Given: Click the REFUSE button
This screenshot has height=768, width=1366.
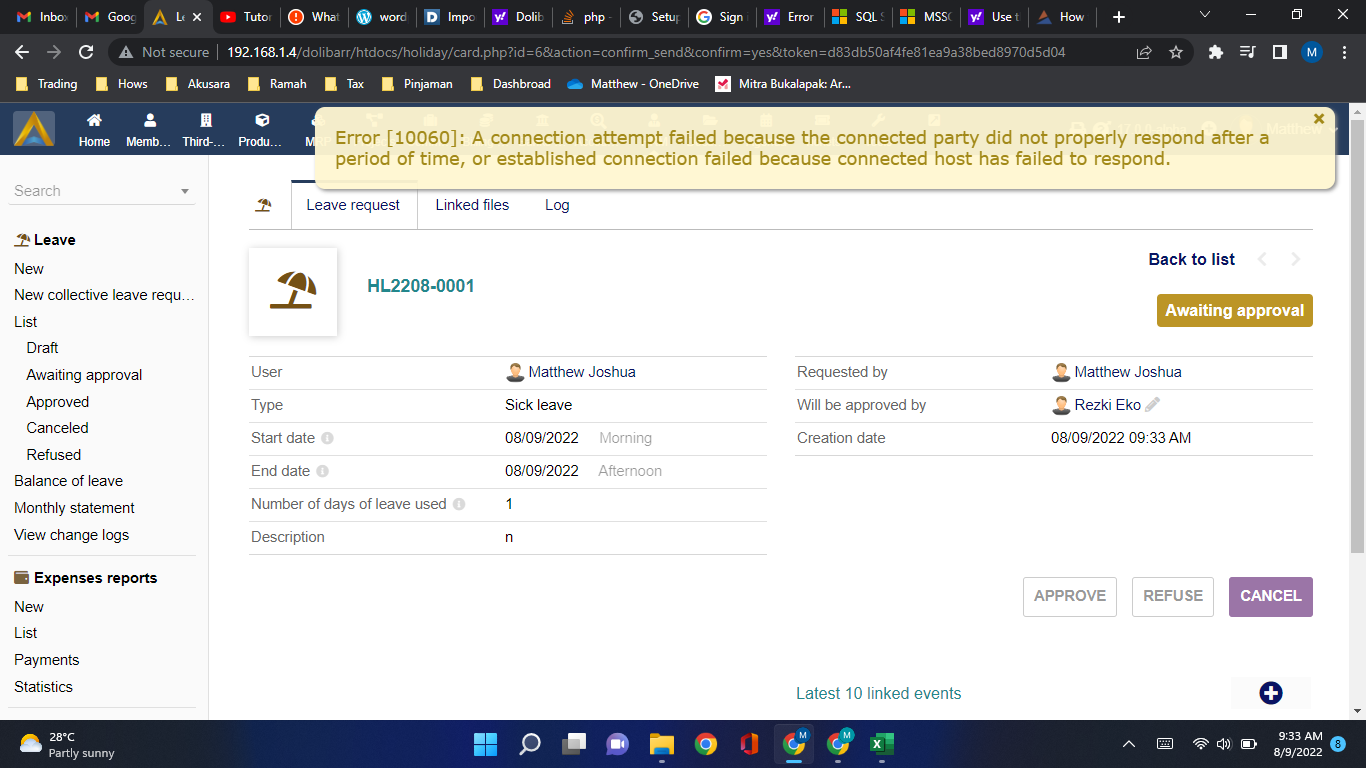Looking at the screenshot, I should pyautogui.click(x=1173, y=596).
